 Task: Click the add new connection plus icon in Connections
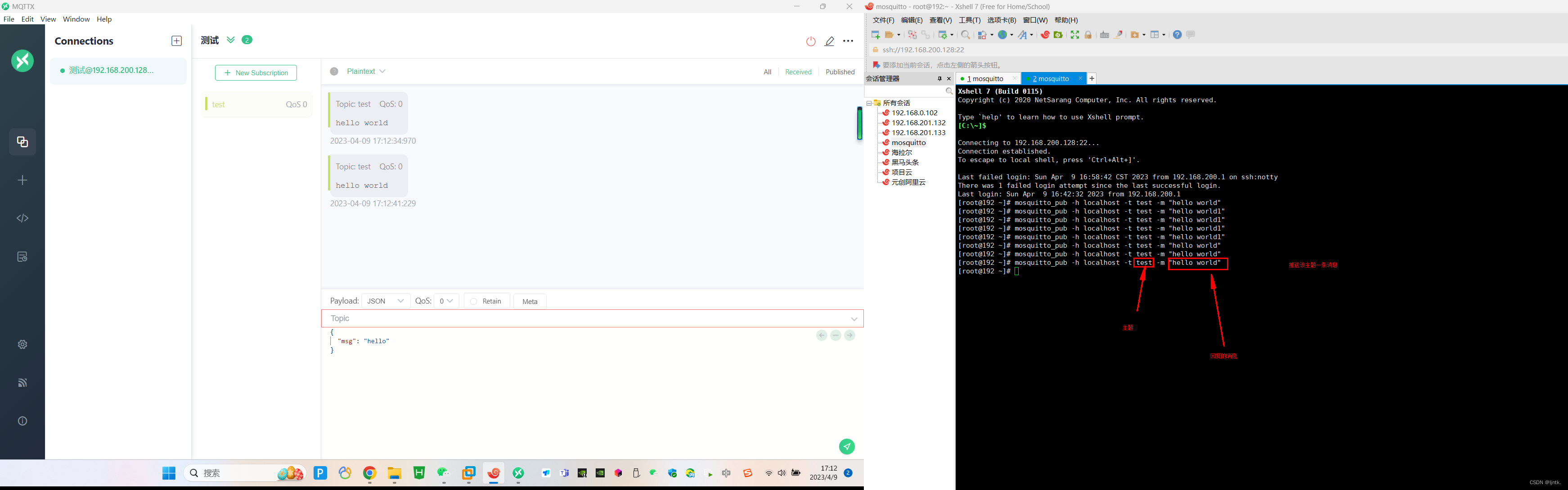click(176, 41)
